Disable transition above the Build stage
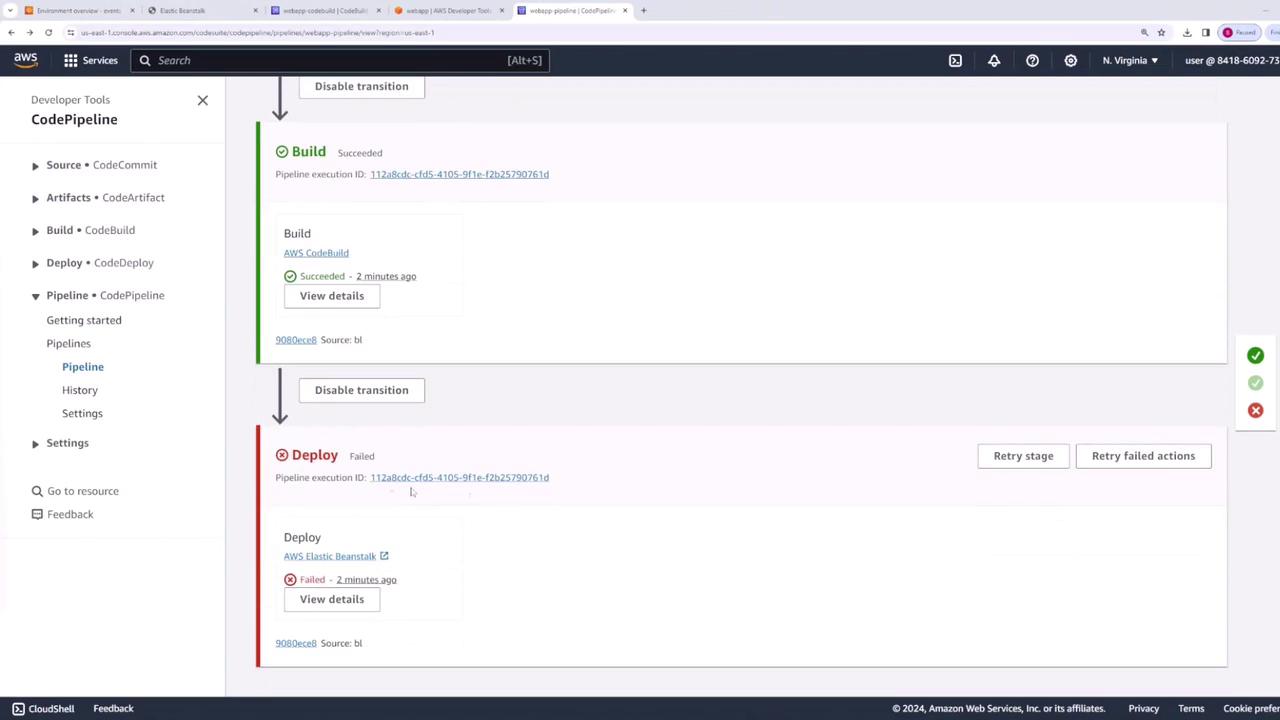This screenshot has width=1280, height=720. (x=361, y=86)
